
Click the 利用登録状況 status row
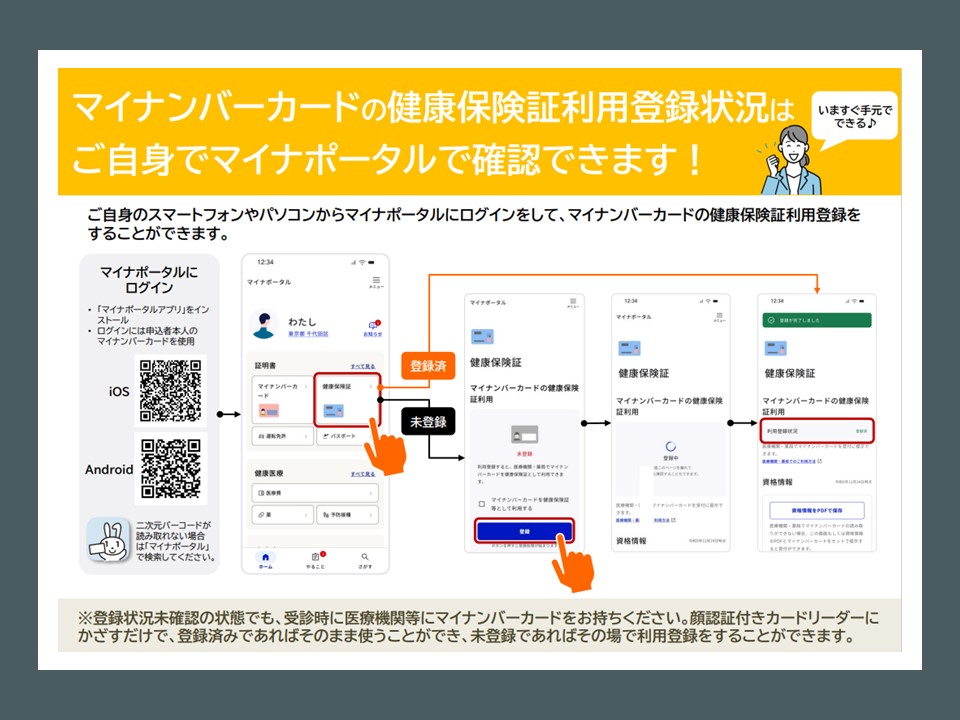pyautogui.click(x=817, y=431)
